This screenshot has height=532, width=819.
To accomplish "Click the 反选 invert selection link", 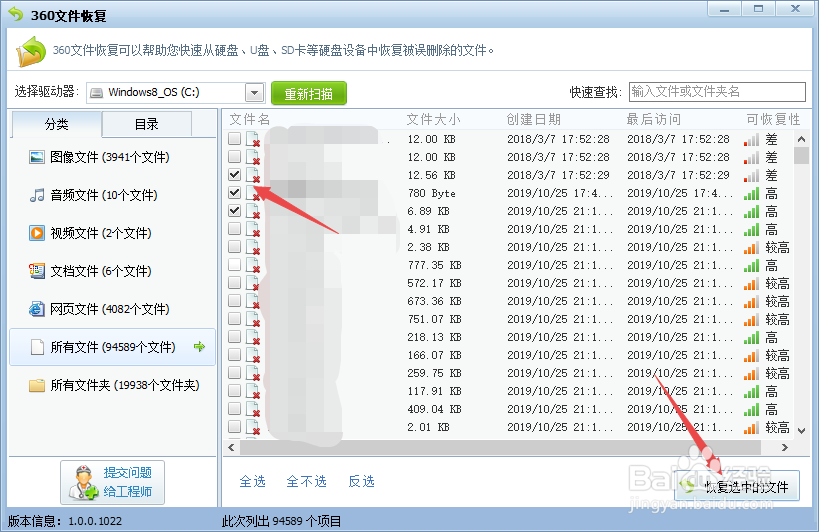I will click(x=361, y=481).
